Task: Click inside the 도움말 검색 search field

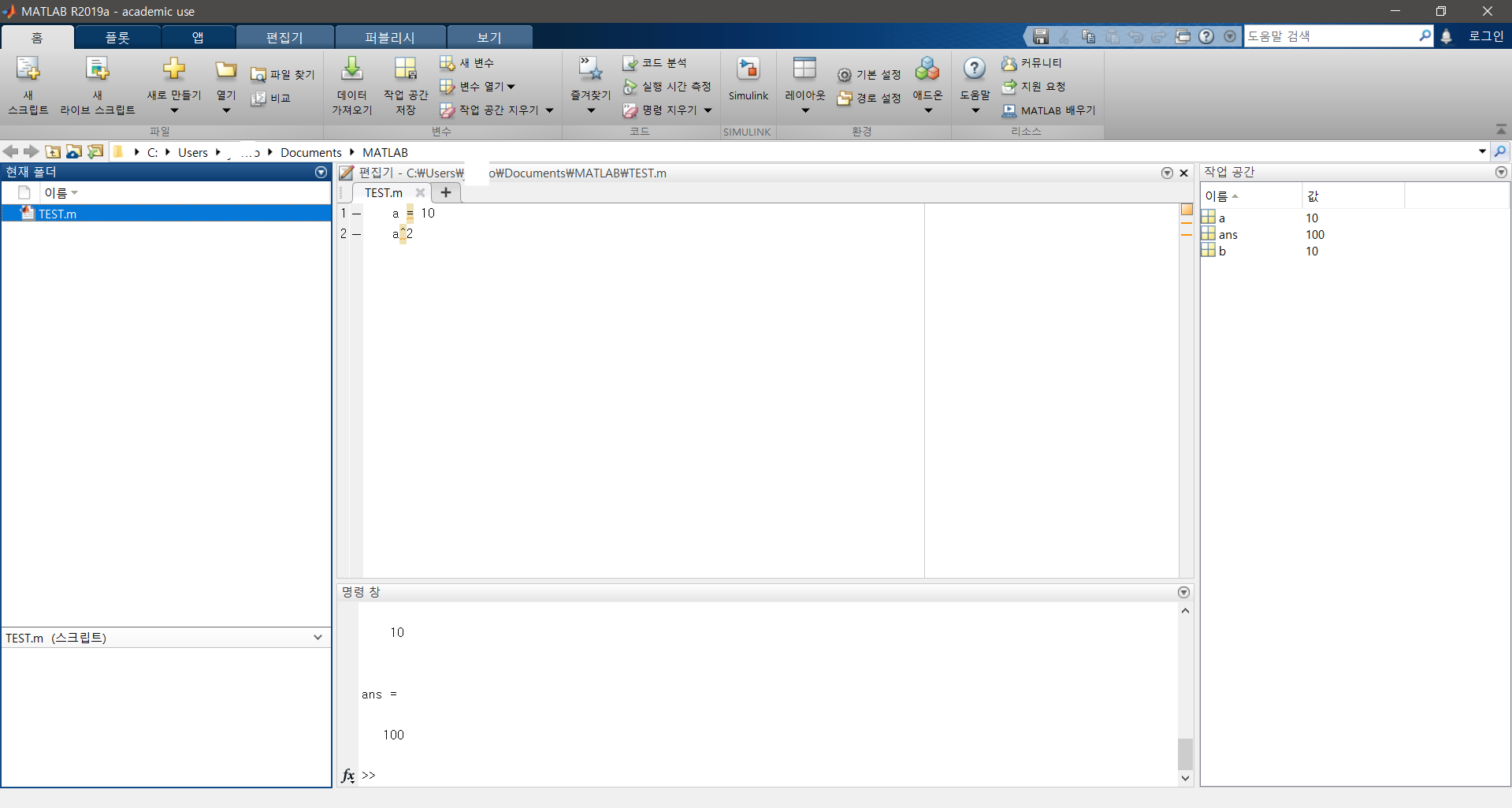Action: pyautogui.click(x=1332, y=35)
